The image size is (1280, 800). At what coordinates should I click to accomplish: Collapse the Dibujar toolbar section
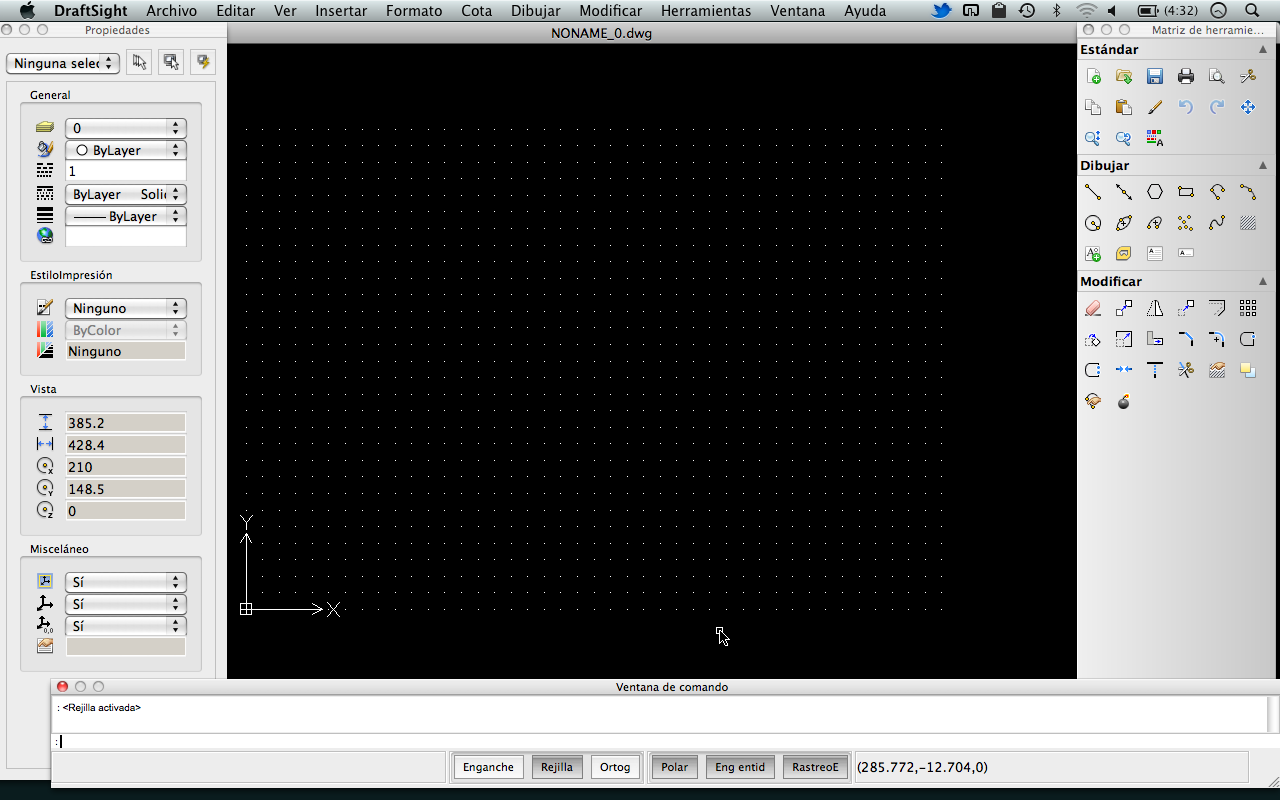(x=1262, y=165)
